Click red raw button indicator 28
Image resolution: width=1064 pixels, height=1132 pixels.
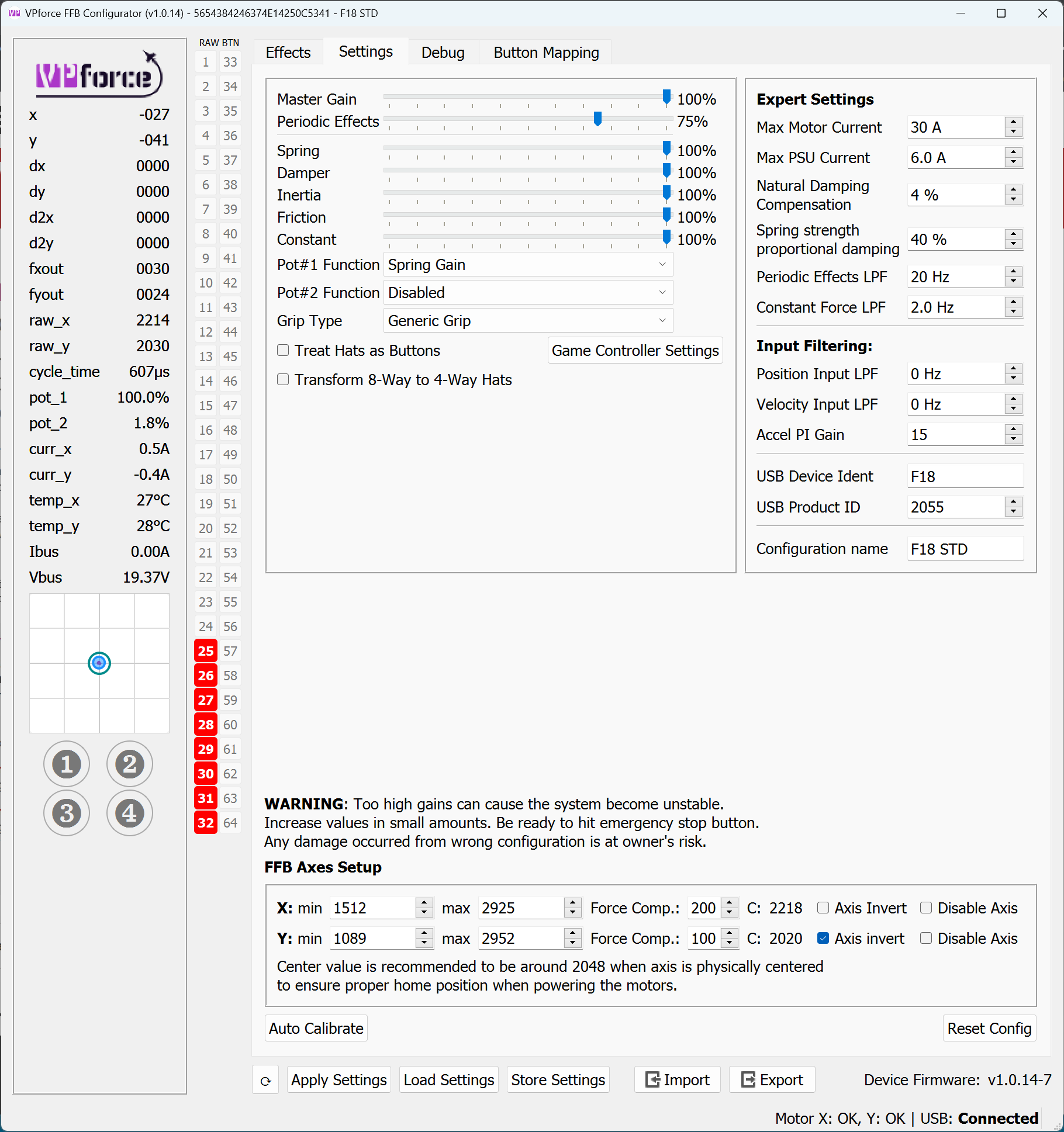click(206, 725)
